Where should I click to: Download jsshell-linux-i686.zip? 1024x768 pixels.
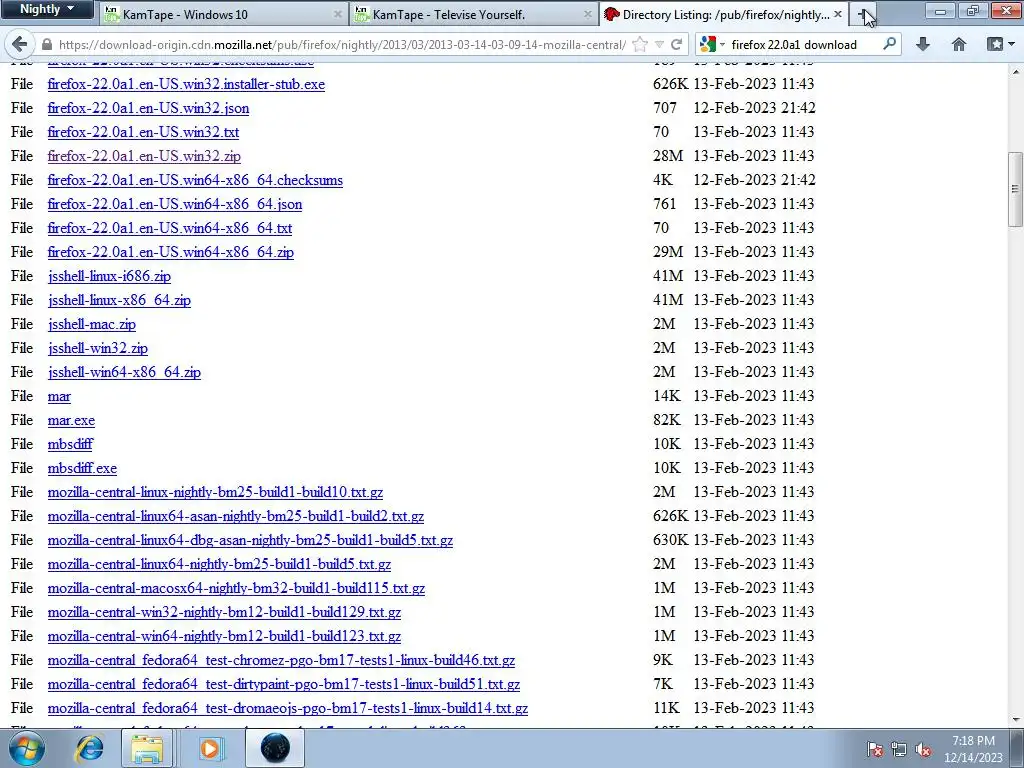(109, 276)
